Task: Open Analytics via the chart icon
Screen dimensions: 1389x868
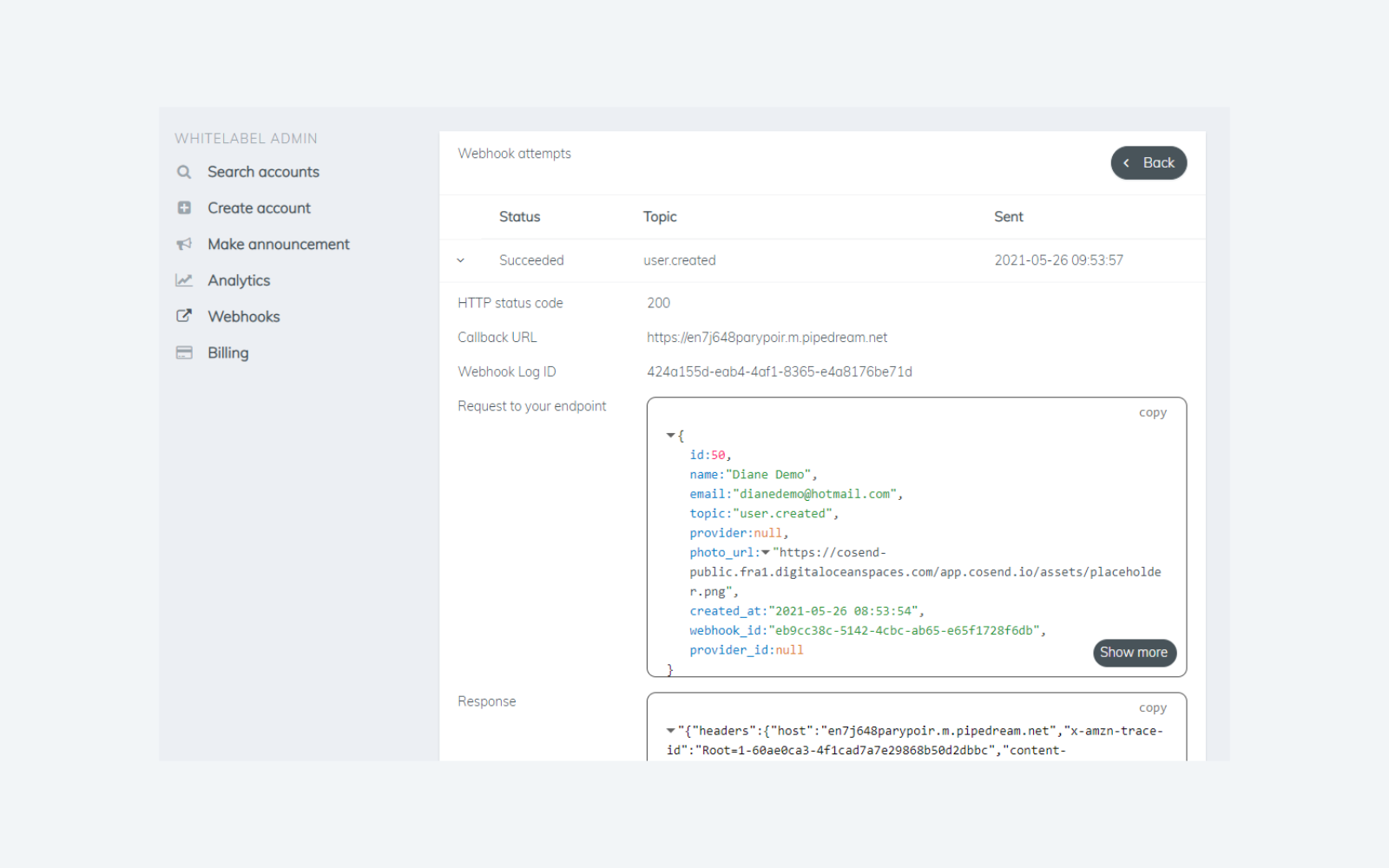Action: (x=183, y=279)
